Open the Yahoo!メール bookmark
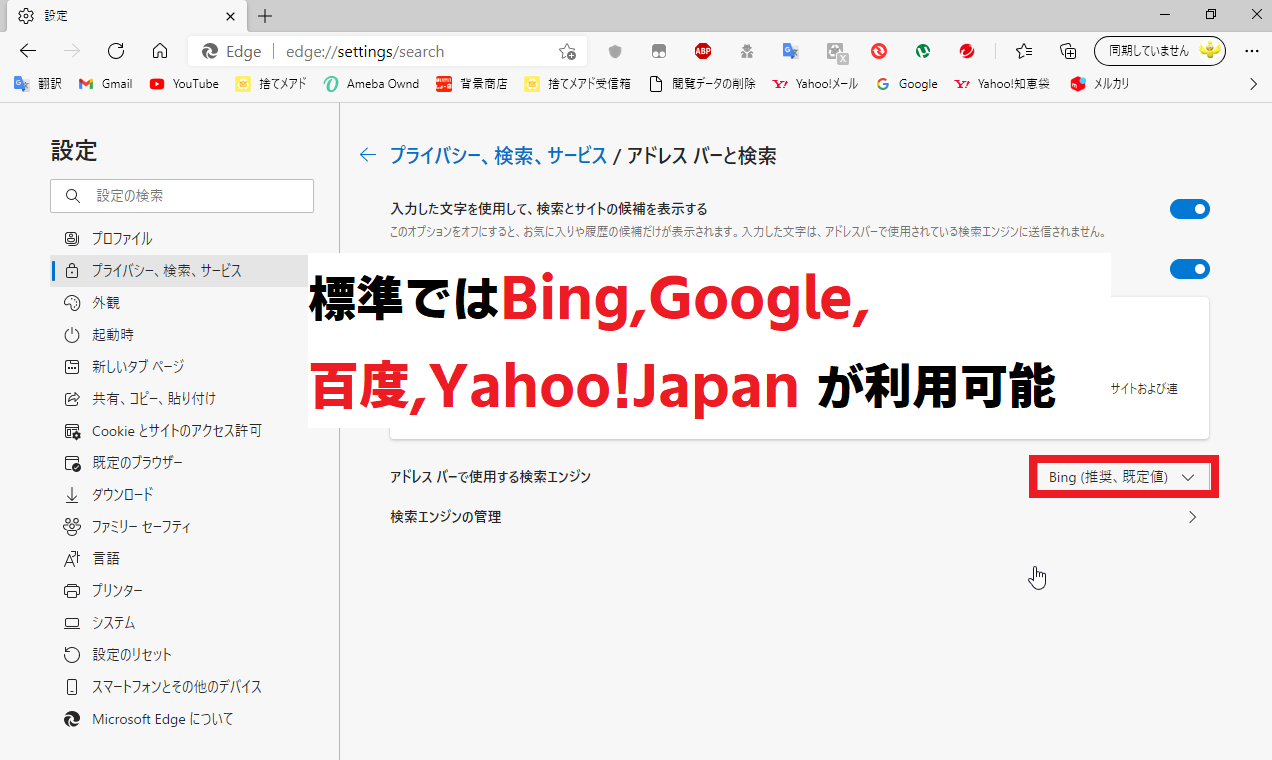This screenshot has width=1272, height=760. tap(815, 84)
